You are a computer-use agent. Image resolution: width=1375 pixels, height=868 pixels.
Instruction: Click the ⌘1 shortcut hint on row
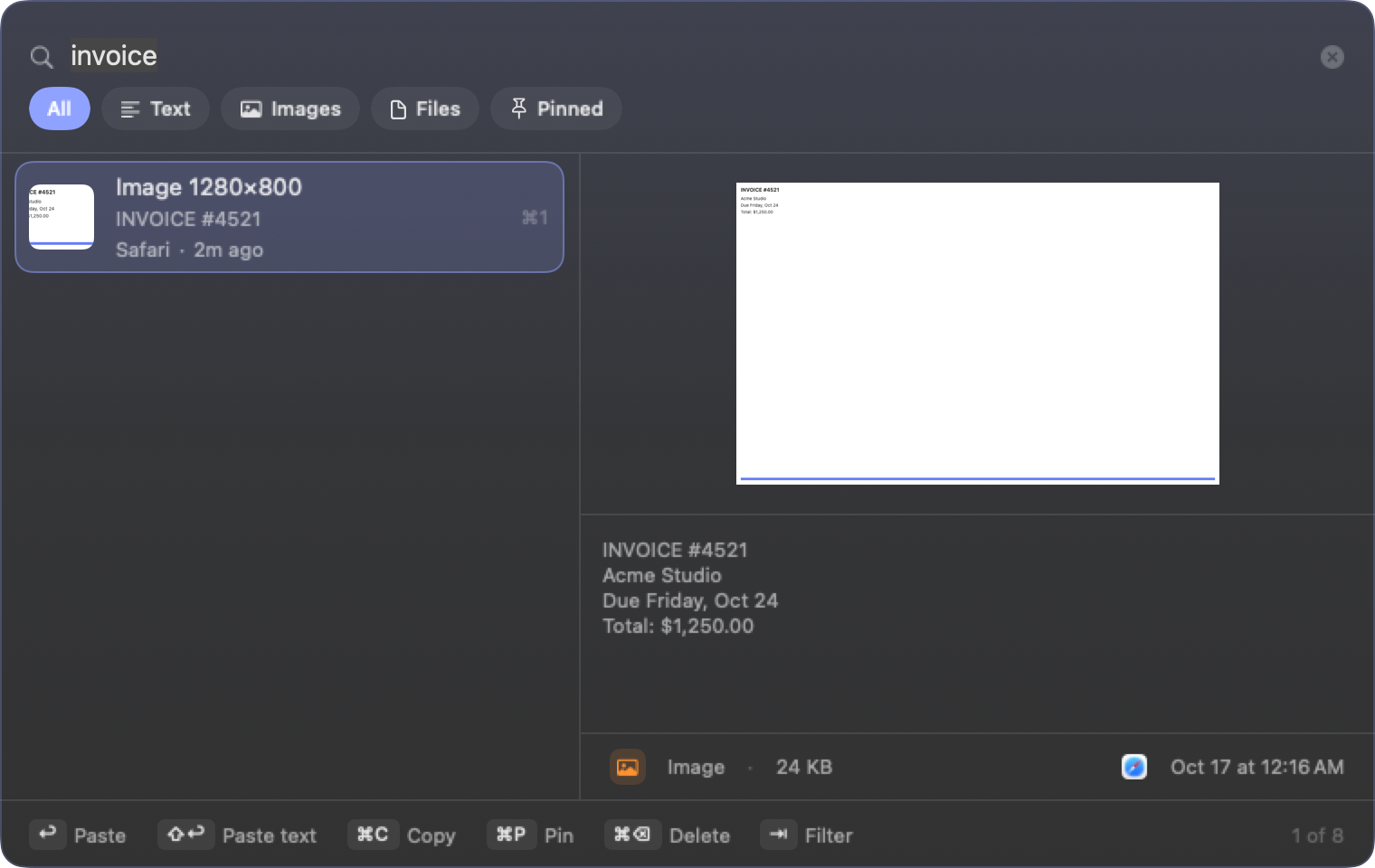coord(535,217)
